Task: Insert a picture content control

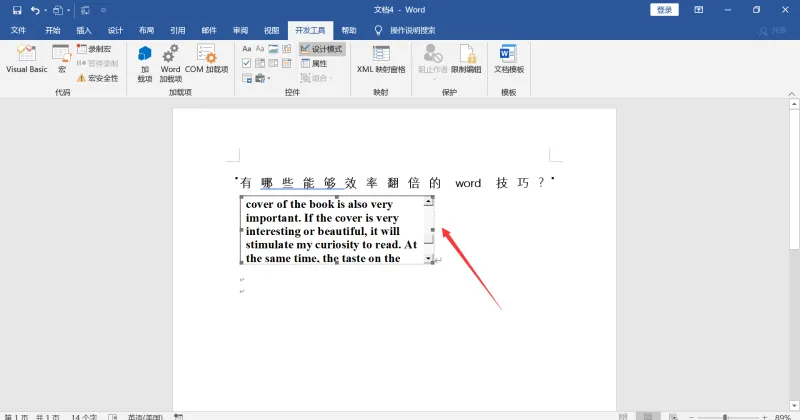Action: [273, 49]
